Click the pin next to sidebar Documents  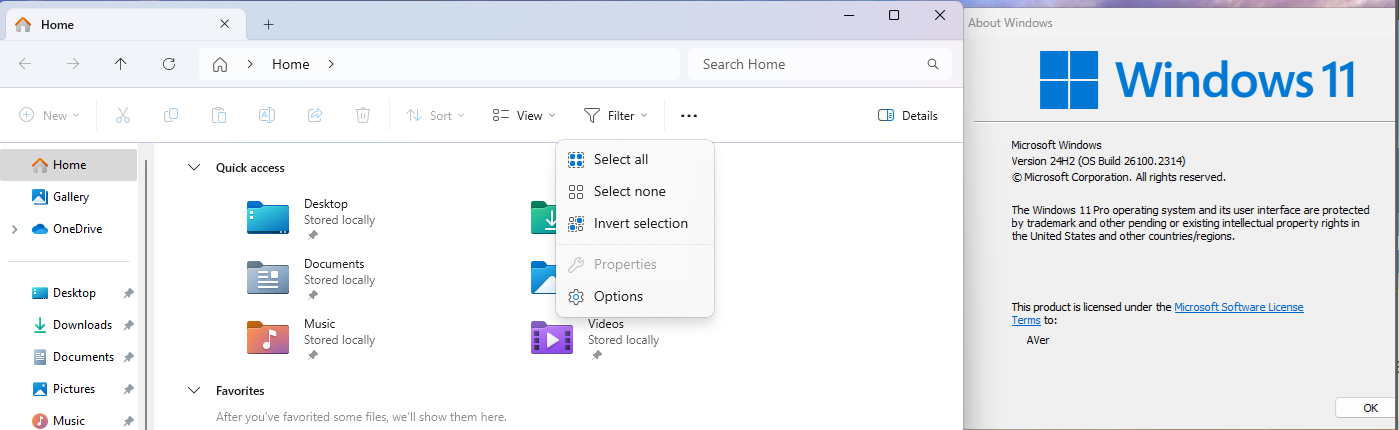pyautogui.click(x=128, y=357)
